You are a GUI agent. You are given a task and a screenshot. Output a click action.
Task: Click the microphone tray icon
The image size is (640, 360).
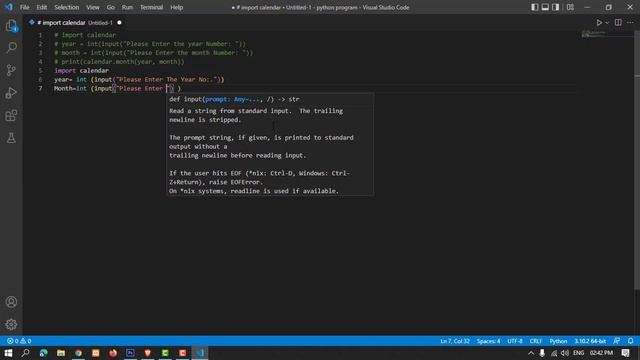pos(542,353)
